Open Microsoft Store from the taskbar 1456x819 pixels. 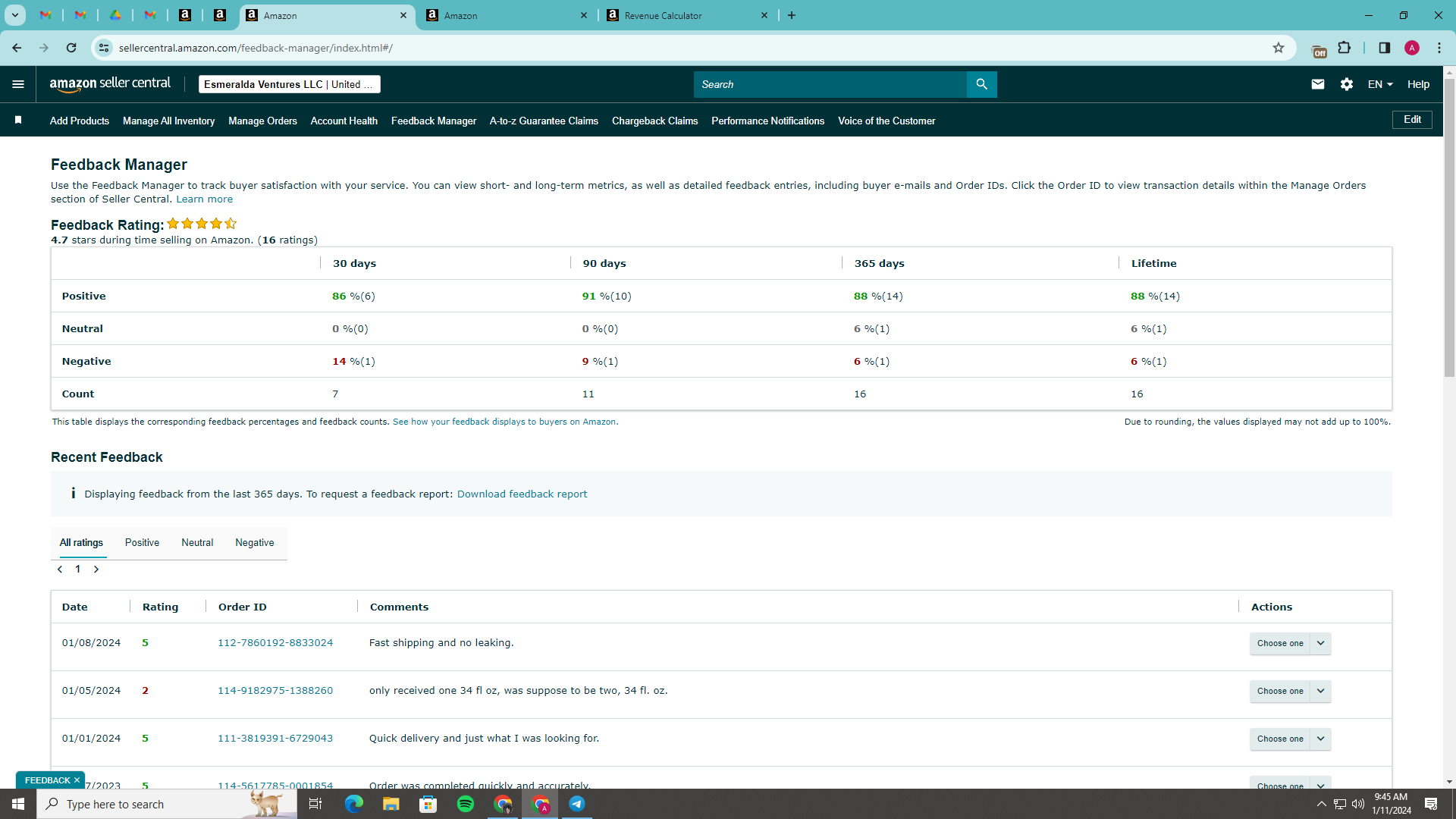tap(428, 804)
